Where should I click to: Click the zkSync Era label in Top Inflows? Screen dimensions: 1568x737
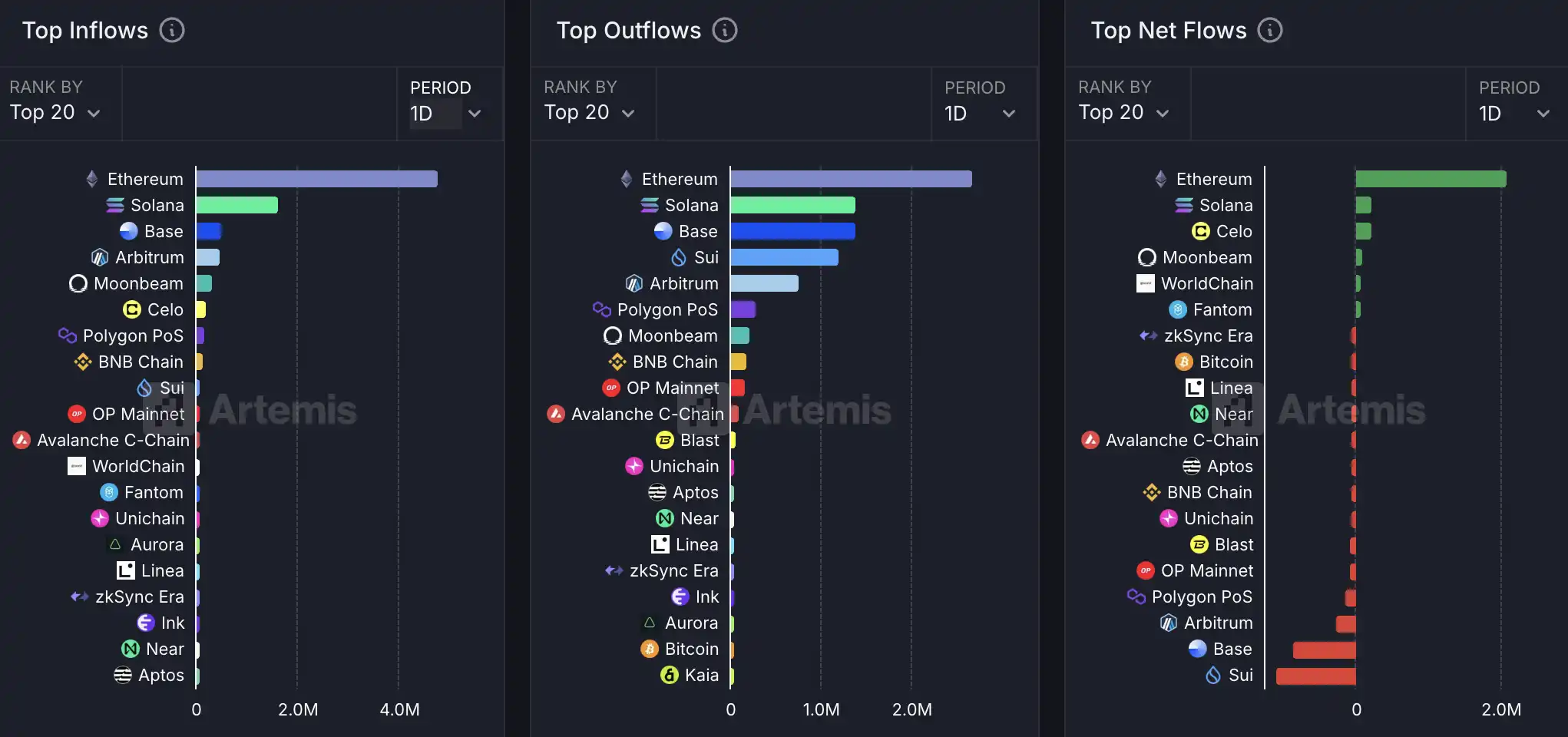tap(140, 597)
